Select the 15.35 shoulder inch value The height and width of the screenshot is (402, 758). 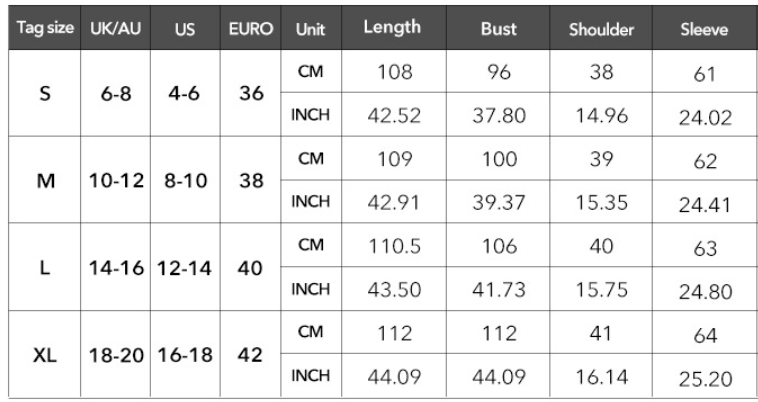tap(602, 202)
